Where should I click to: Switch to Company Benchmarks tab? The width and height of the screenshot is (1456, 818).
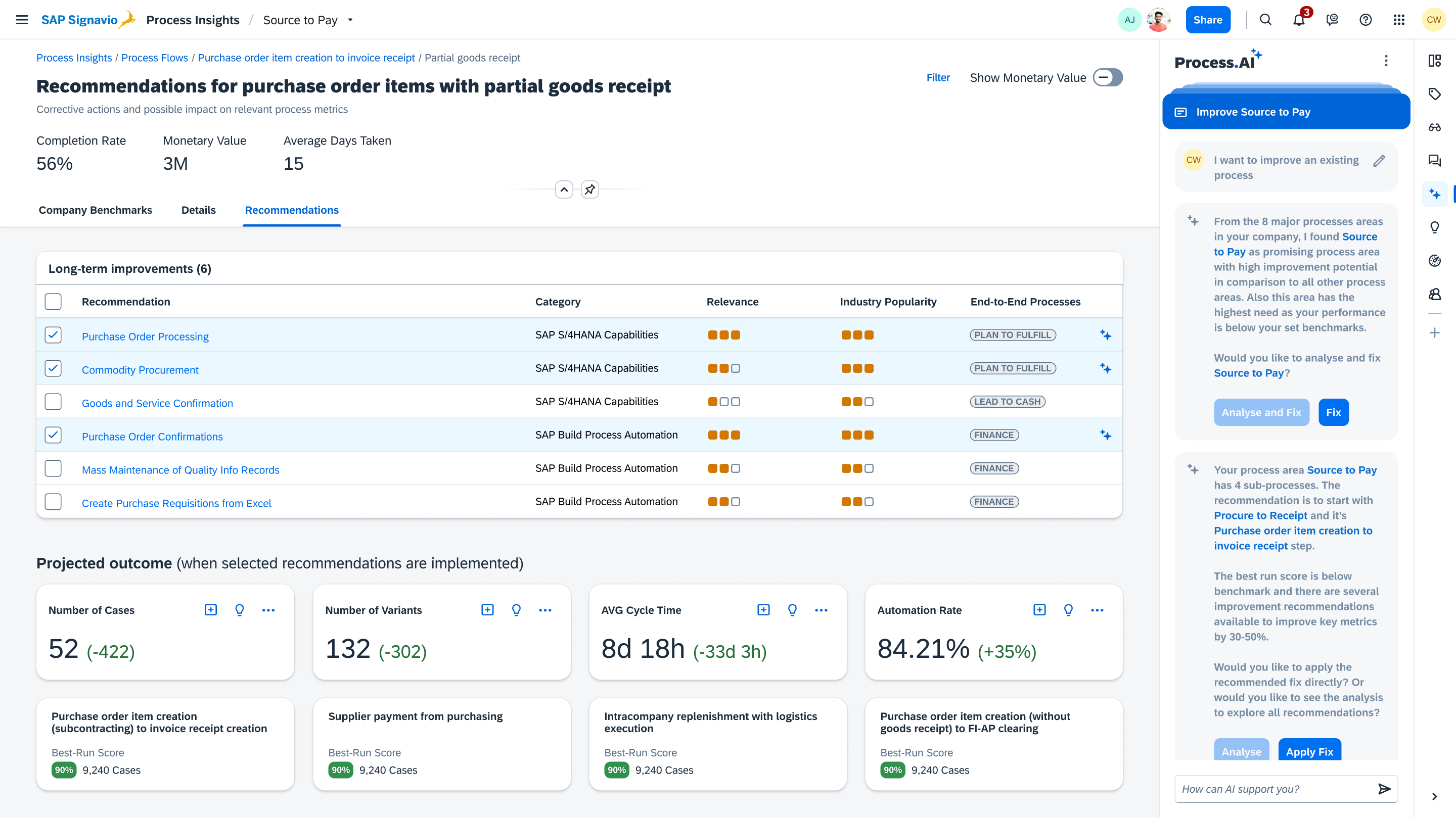tap(95, 210)
